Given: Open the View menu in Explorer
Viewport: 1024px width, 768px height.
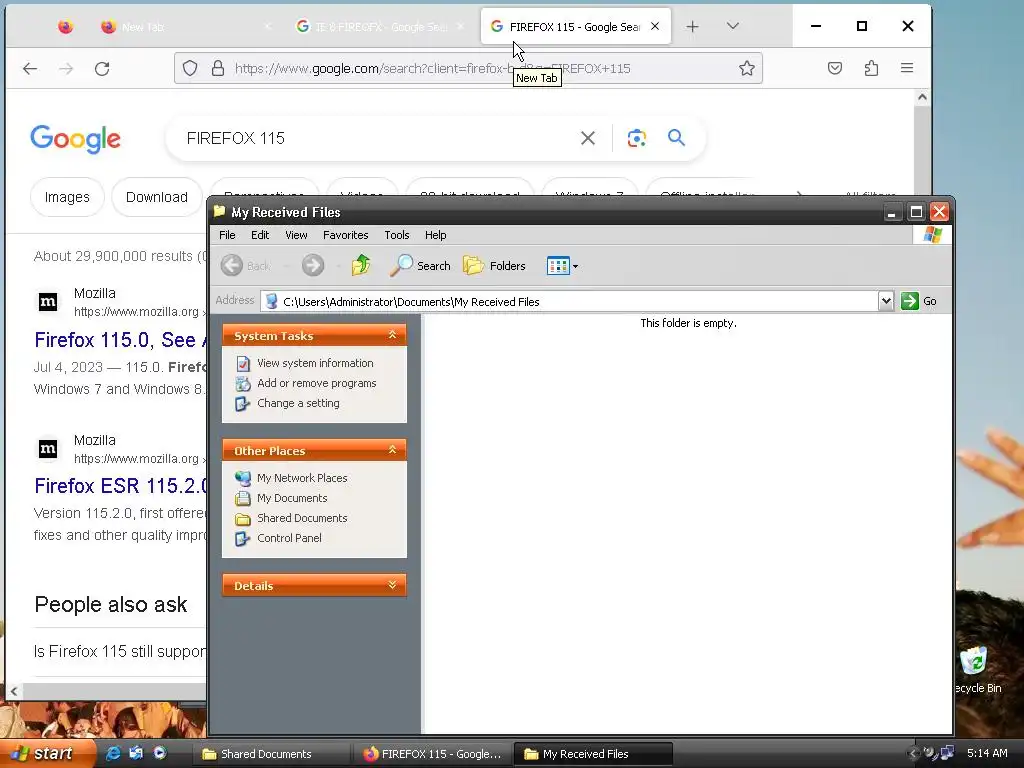Looking at the screenshot, I should [296, 235].
